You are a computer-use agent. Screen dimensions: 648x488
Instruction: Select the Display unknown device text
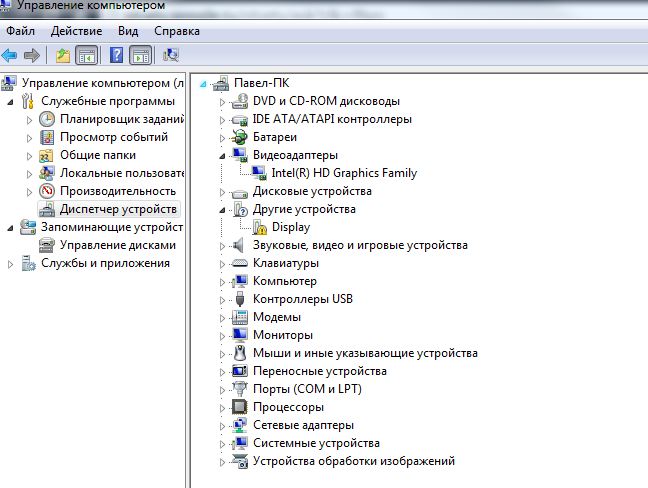pyautogui.click(x=291, y=227)
